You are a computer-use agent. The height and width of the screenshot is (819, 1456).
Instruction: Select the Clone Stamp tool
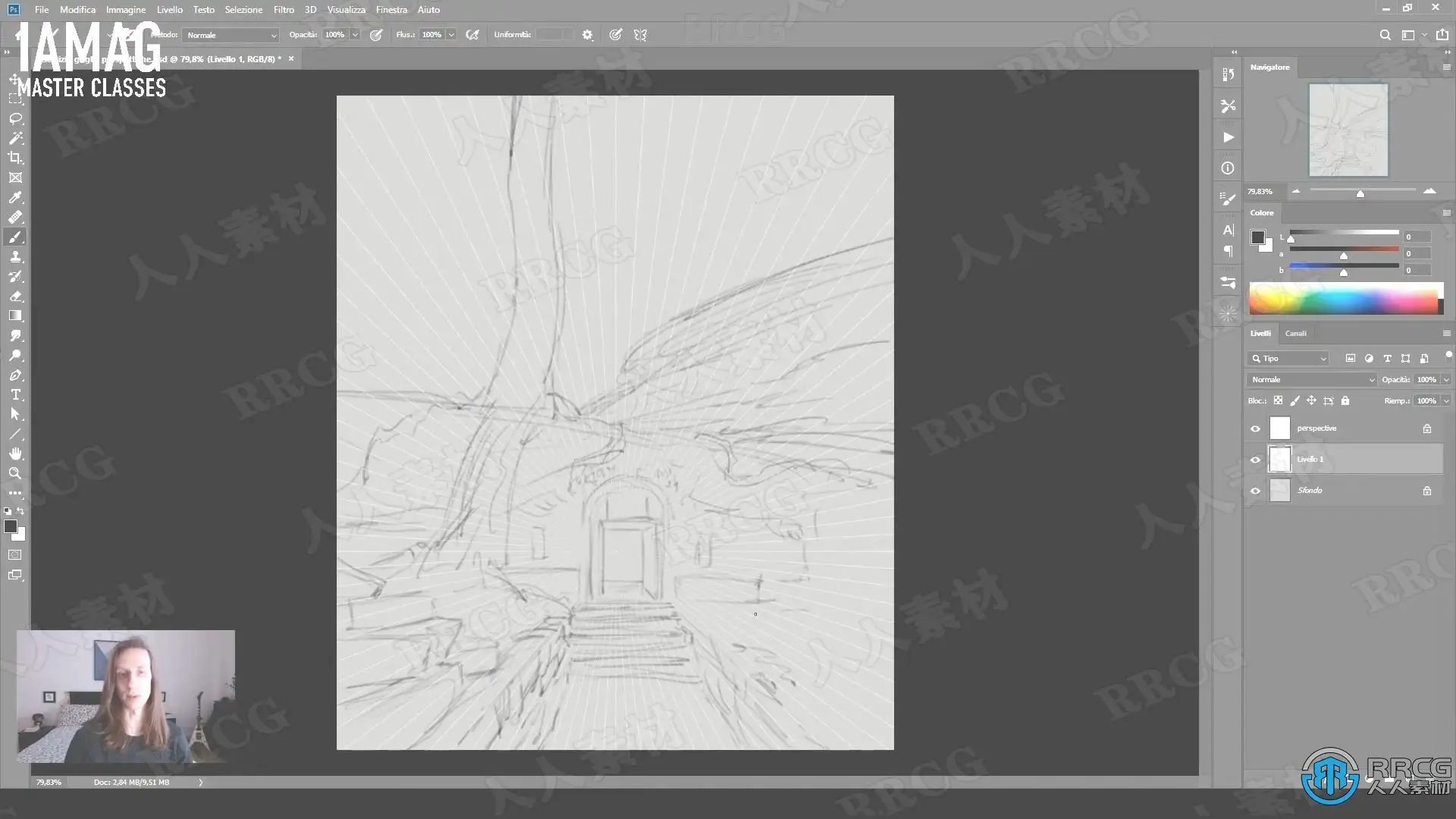[15, 256]
